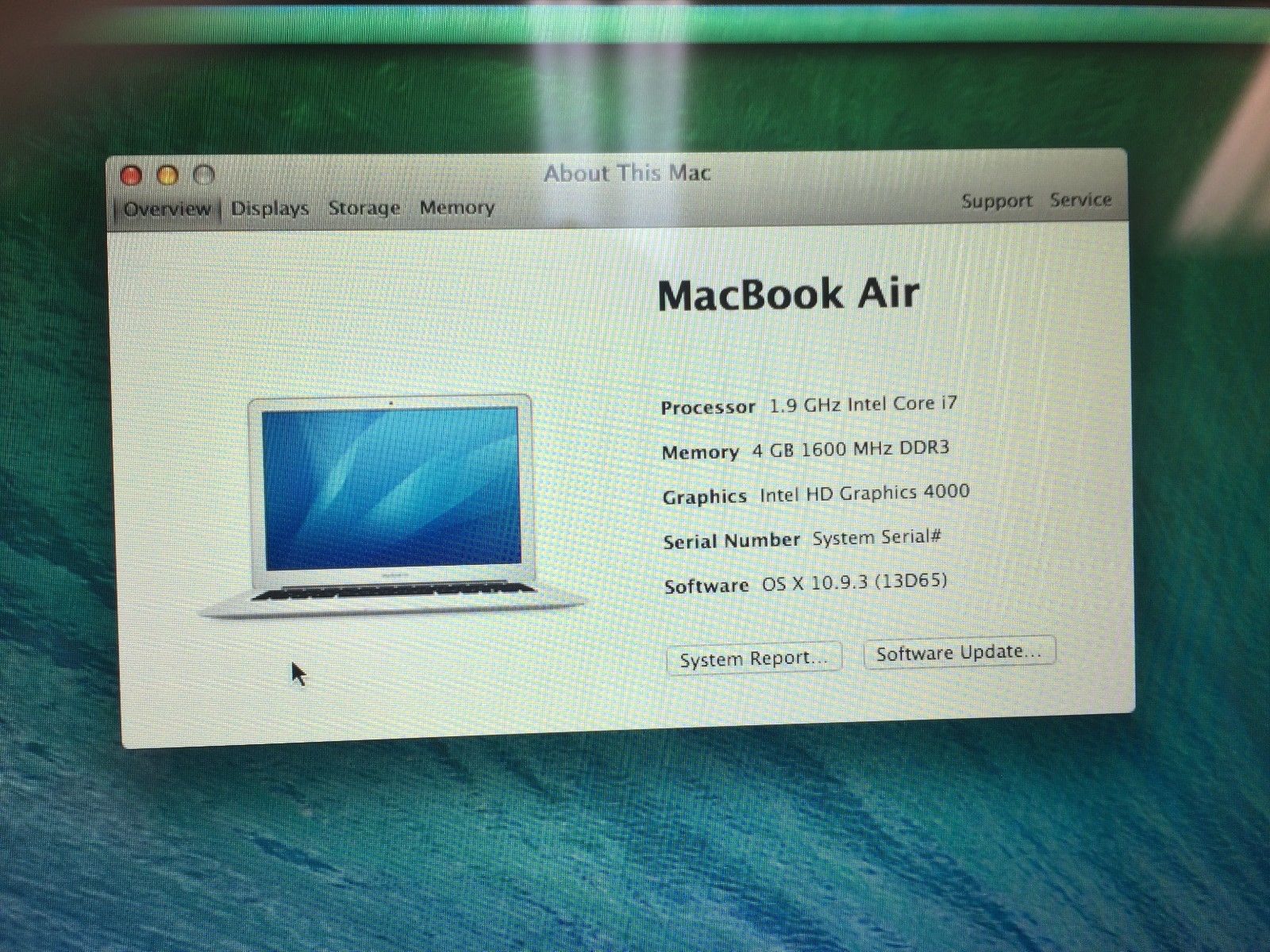Click the Software label
Viewport: 1270px width, 952px height.
706,586
